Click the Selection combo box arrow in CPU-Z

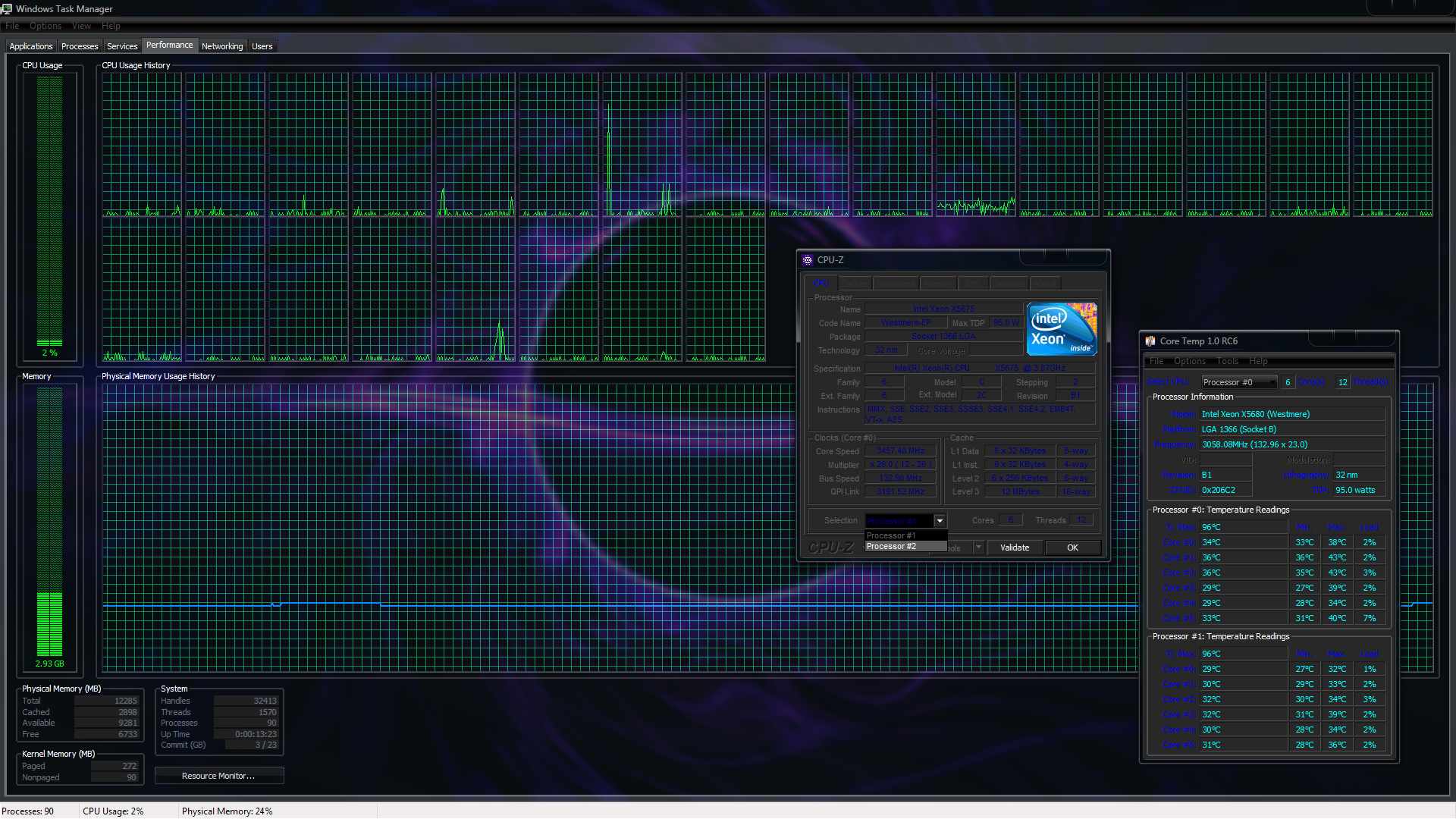(940, 521)
